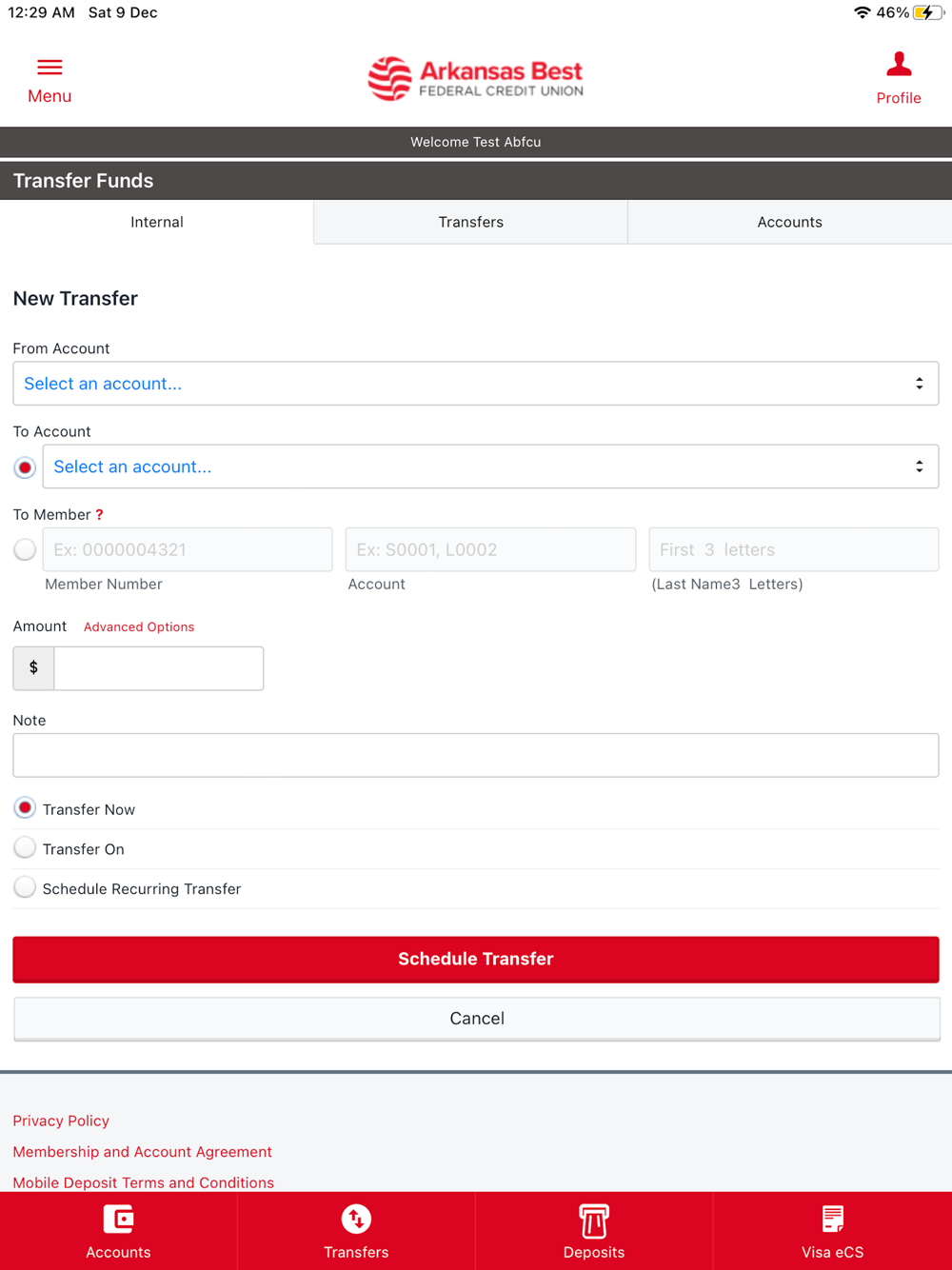Click the Schedule Transfer button
Screen dimensions: 952x1270
click(x=476, y=959)
